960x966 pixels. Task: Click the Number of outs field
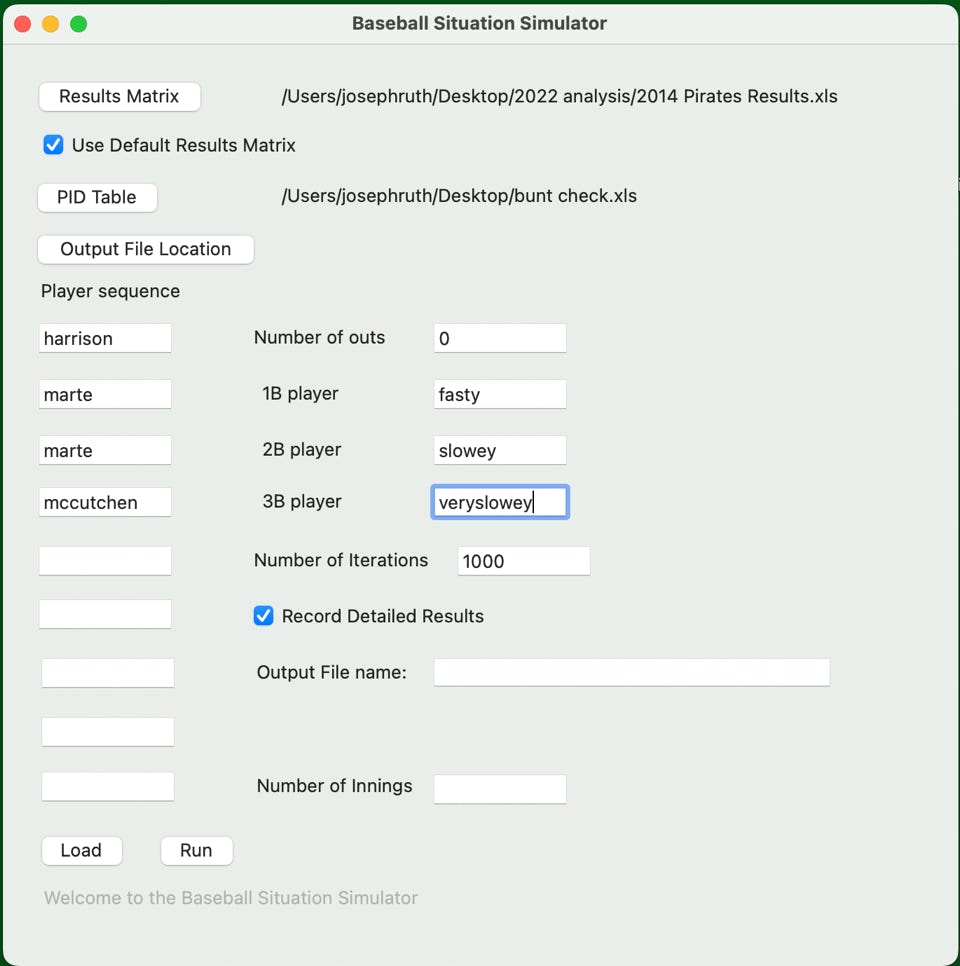pos(500,338)
